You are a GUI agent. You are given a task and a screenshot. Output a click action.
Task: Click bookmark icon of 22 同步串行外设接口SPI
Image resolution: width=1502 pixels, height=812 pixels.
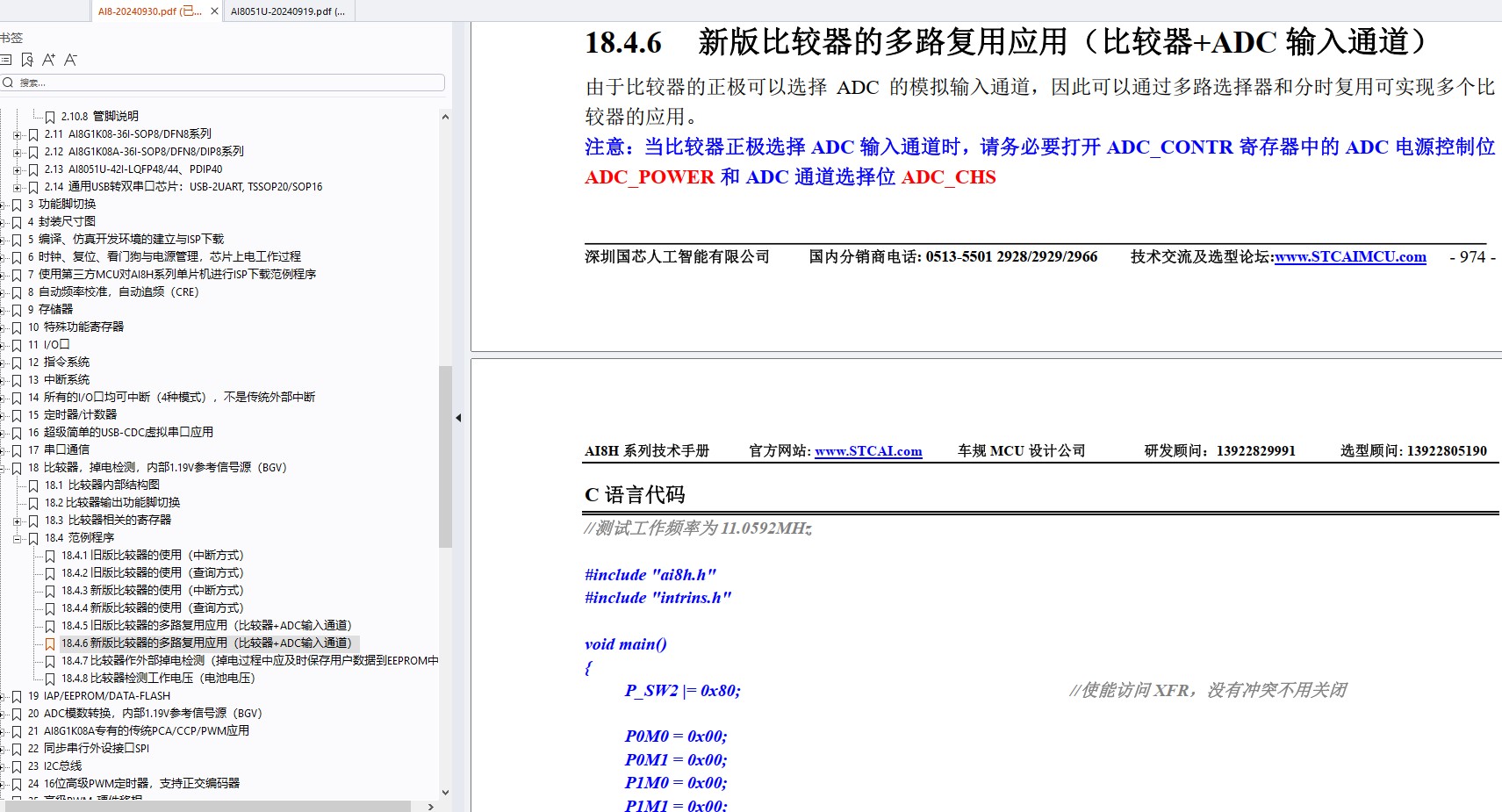[17, 749]
